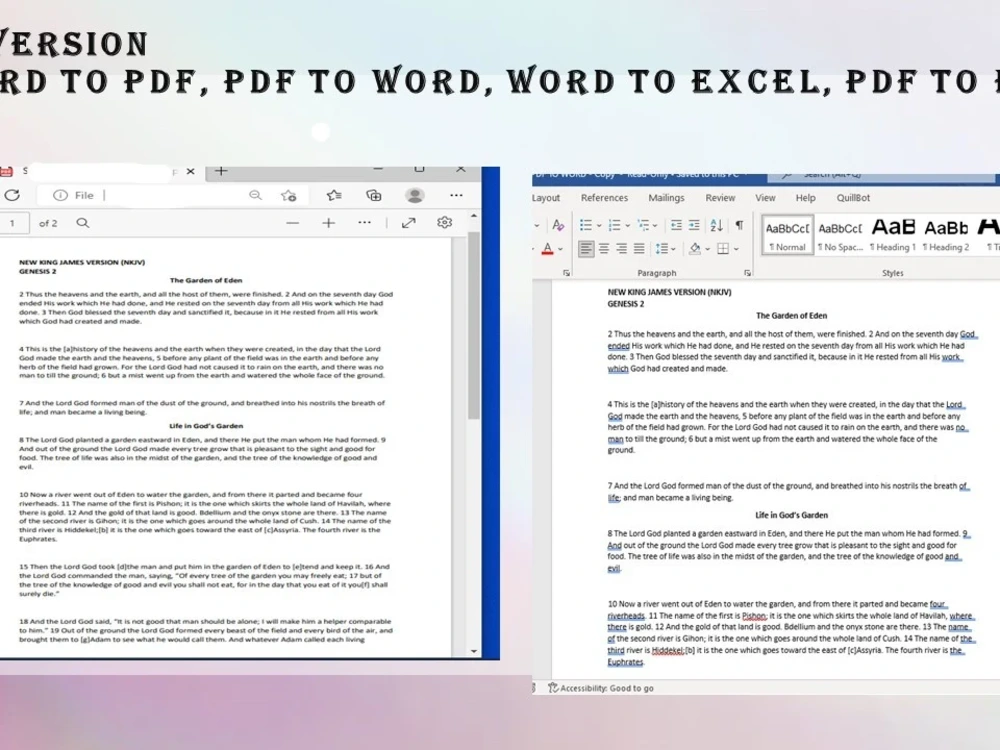Open the View tab in Word
The width and height of the screenshot is (1000, 750).
pyautogui.click(x=765, y=198)
